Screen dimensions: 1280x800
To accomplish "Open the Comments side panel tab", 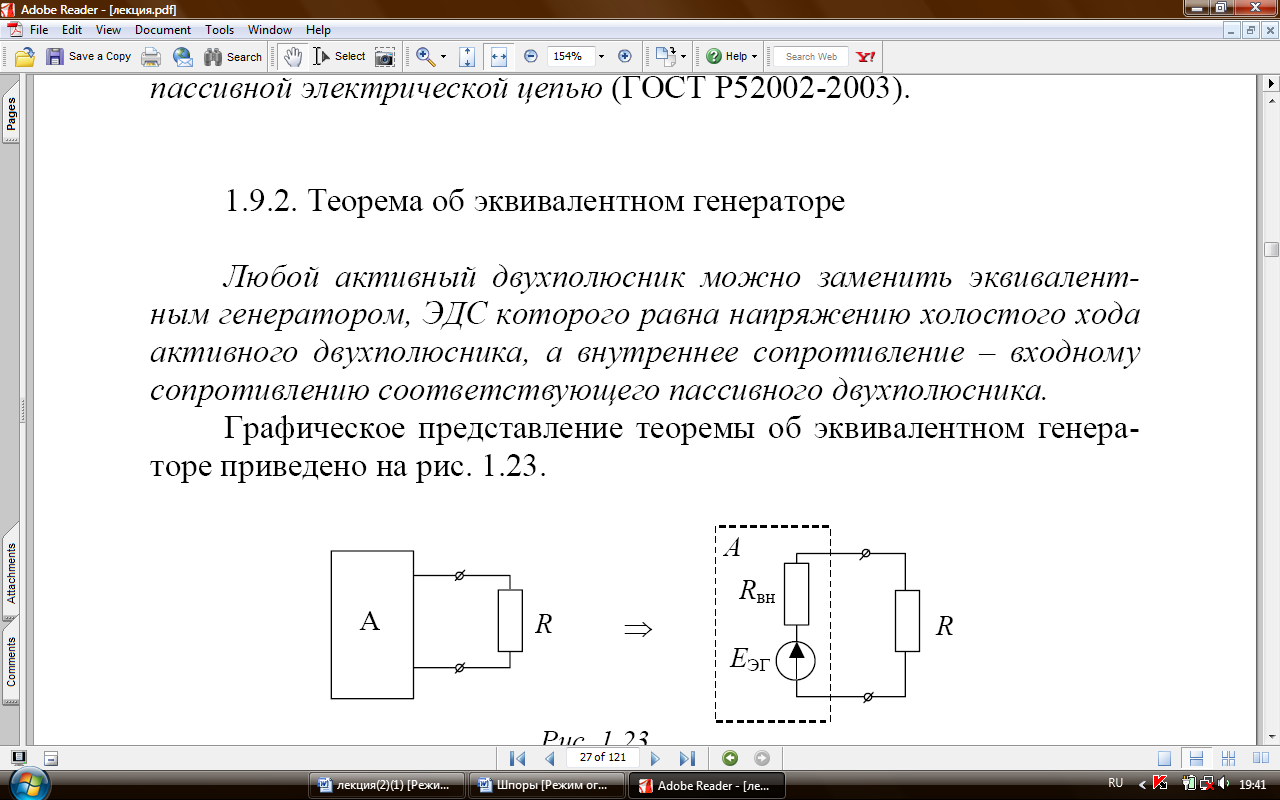I will point(11,662).
